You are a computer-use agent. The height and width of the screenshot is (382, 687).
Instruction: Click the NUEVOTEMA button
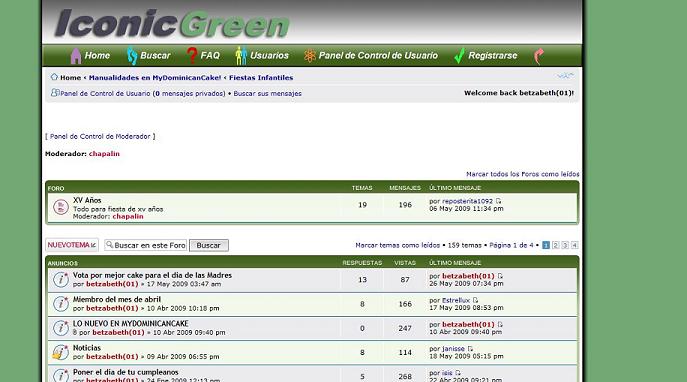coord(72,245)
